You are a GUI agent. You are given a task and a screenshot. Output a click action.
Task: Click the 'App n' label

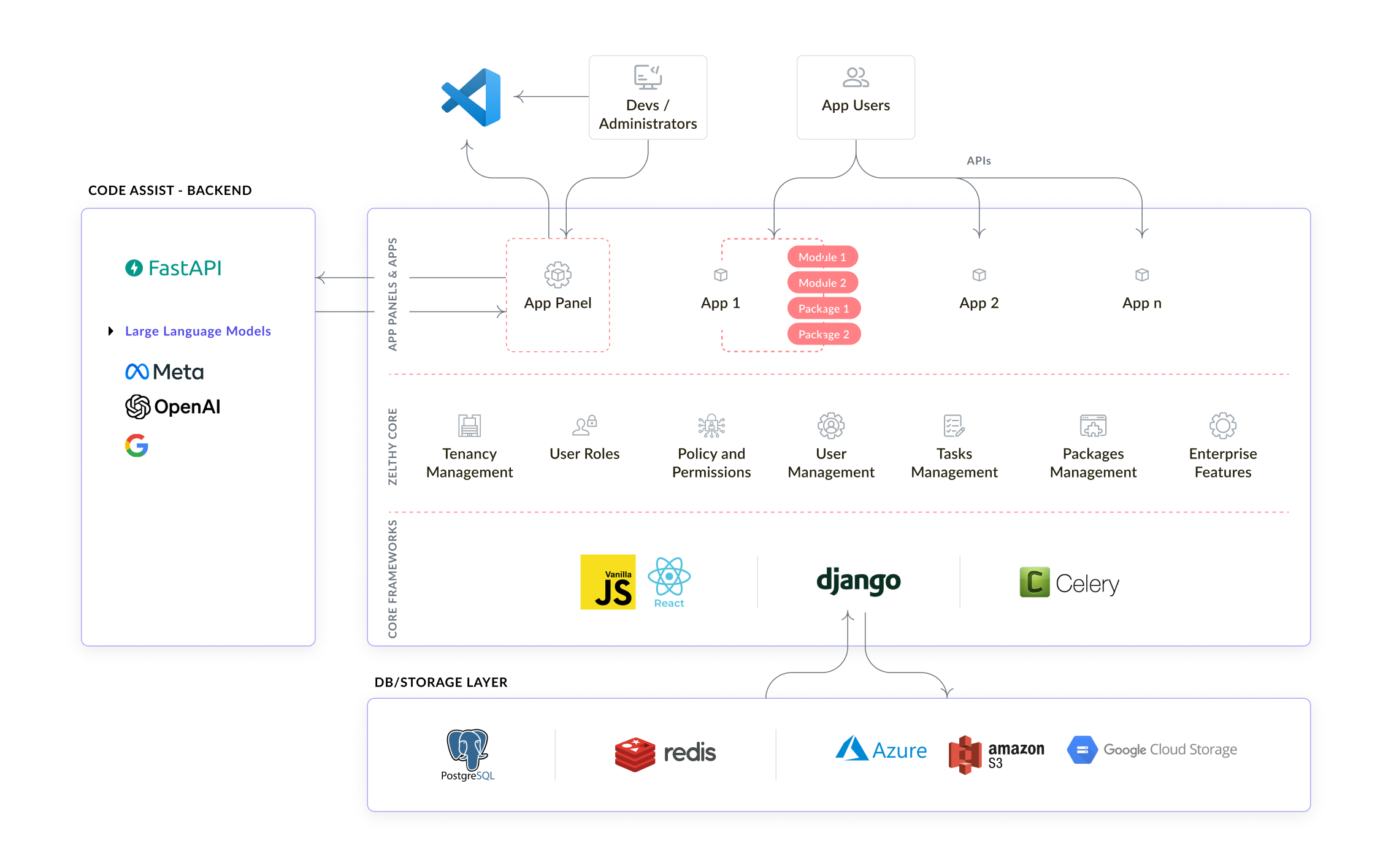(1142, 303)
